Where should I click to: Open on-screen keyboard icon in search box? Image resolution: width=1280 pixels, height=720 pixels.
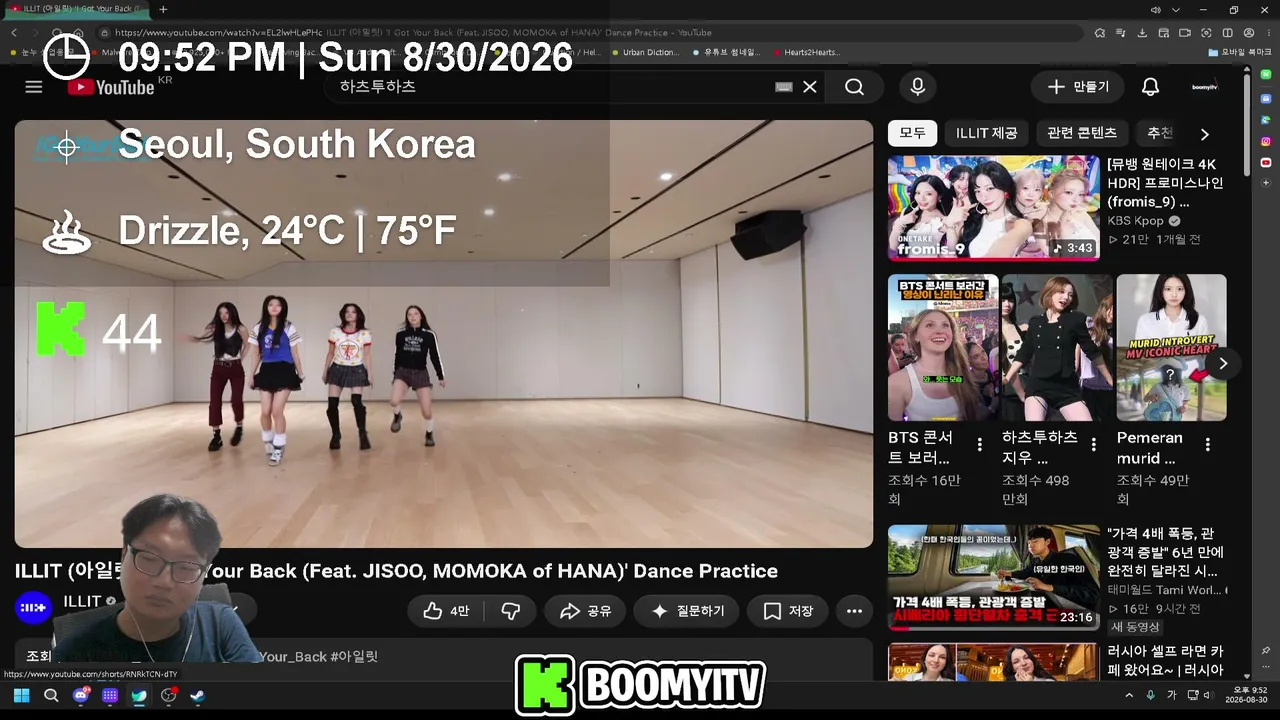[784, 87]
